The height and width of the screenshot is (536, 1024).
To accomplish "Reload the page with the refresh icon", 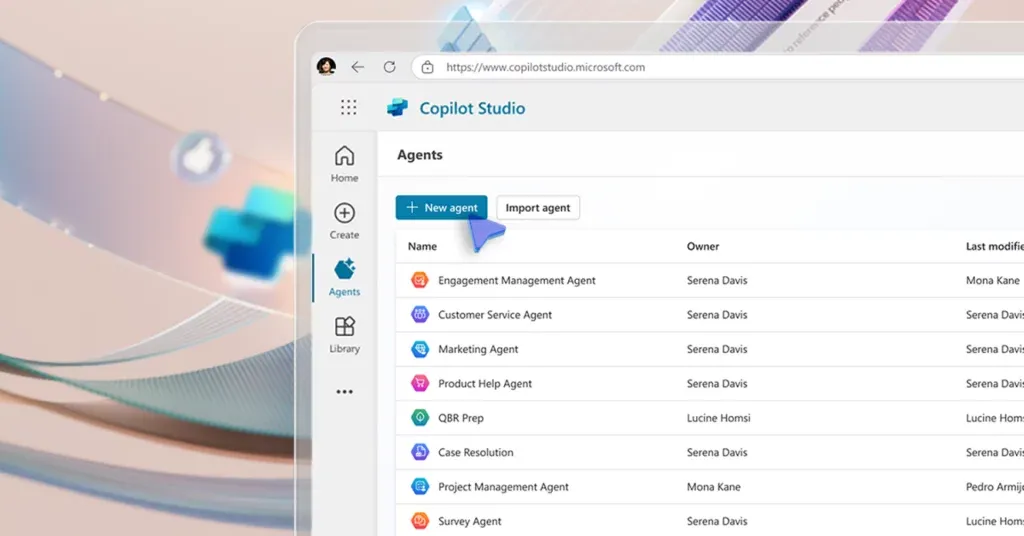I will tap(389, 67).
